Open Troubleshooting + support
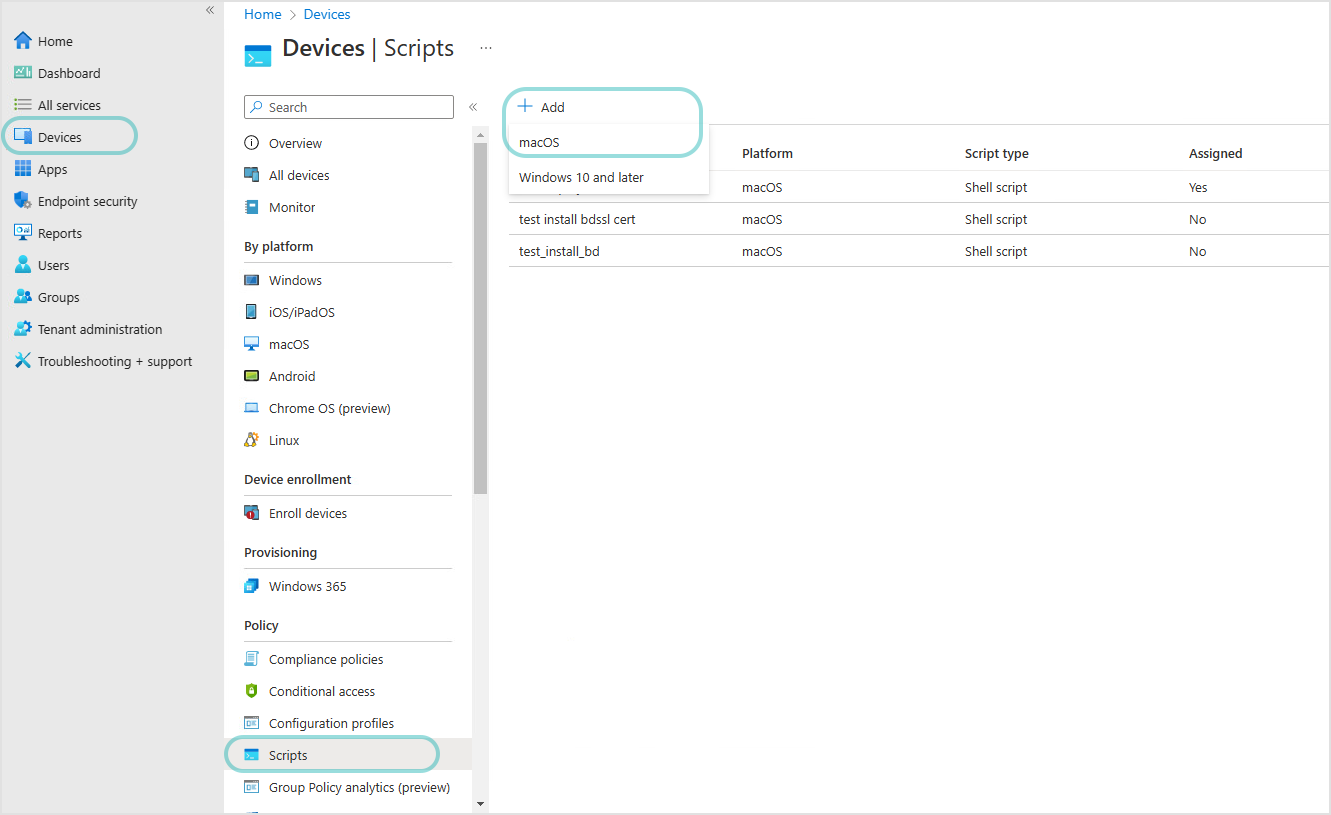 (115, 360)
